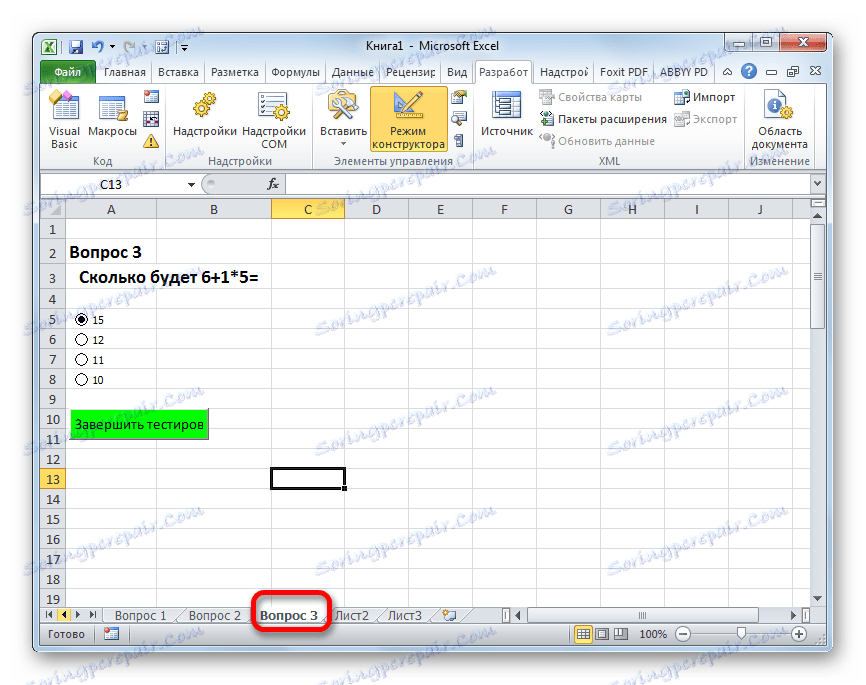The height and width of the screenshot is (685, 866).
Task: Switch to the Формулы ribbon tab
Action: pos(295,72)
